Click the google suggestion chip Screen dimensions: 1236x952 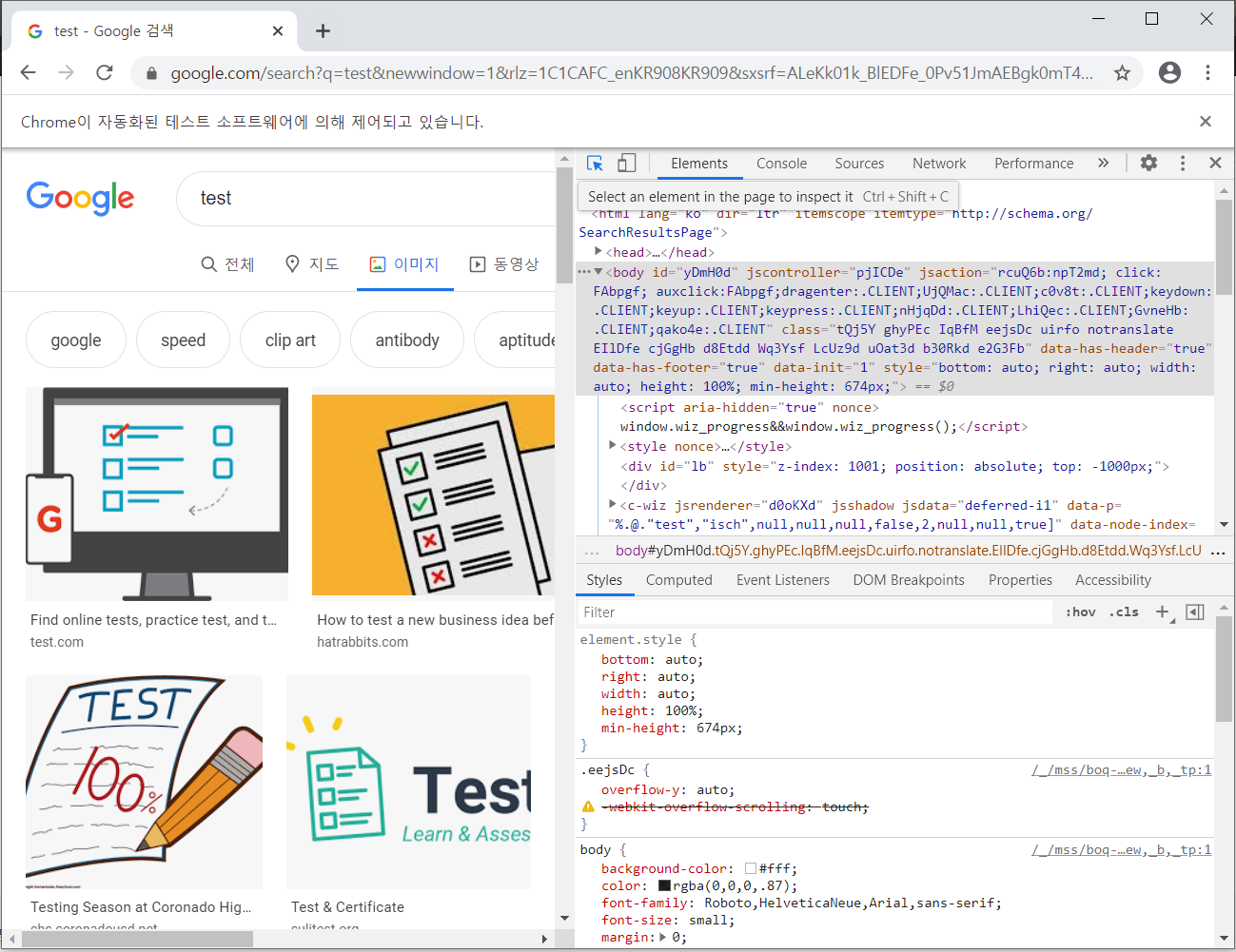[76, 340]
